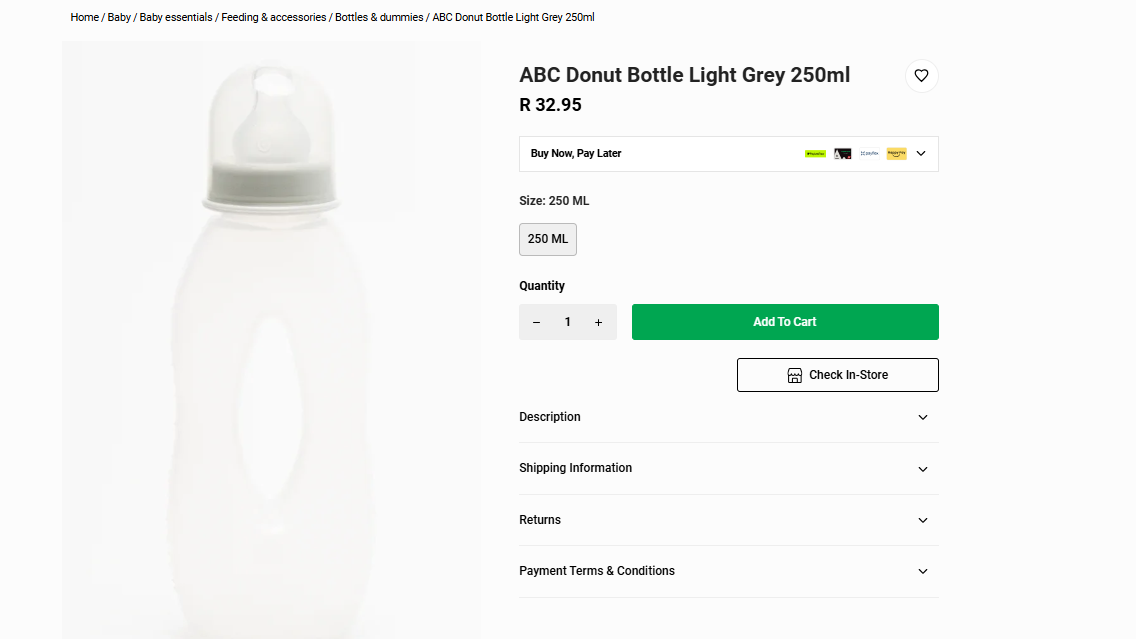Click the quantity number field
The image size is (1136, 639).
point(567,322)
